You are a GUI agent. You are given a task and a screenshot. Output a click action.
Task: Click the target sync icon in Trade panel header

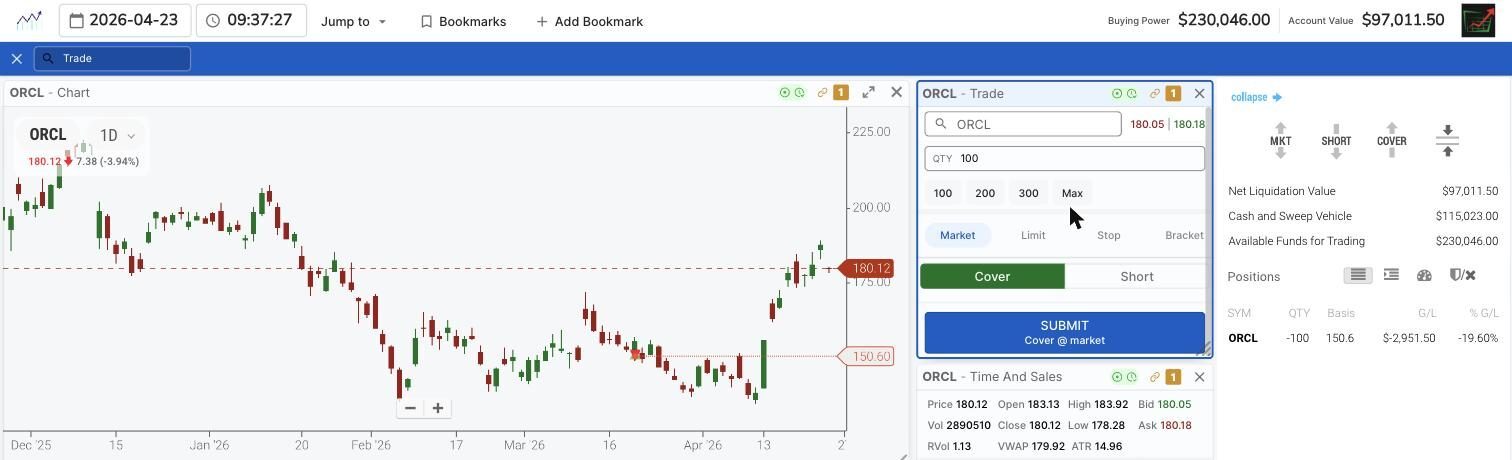click(1117, 94)
